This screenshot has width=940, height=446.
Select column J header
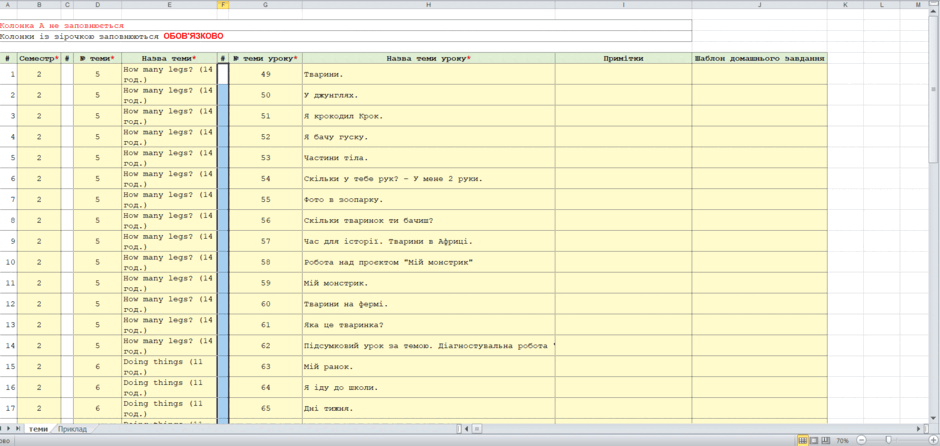pyautogui.click(x=760, y=4)
